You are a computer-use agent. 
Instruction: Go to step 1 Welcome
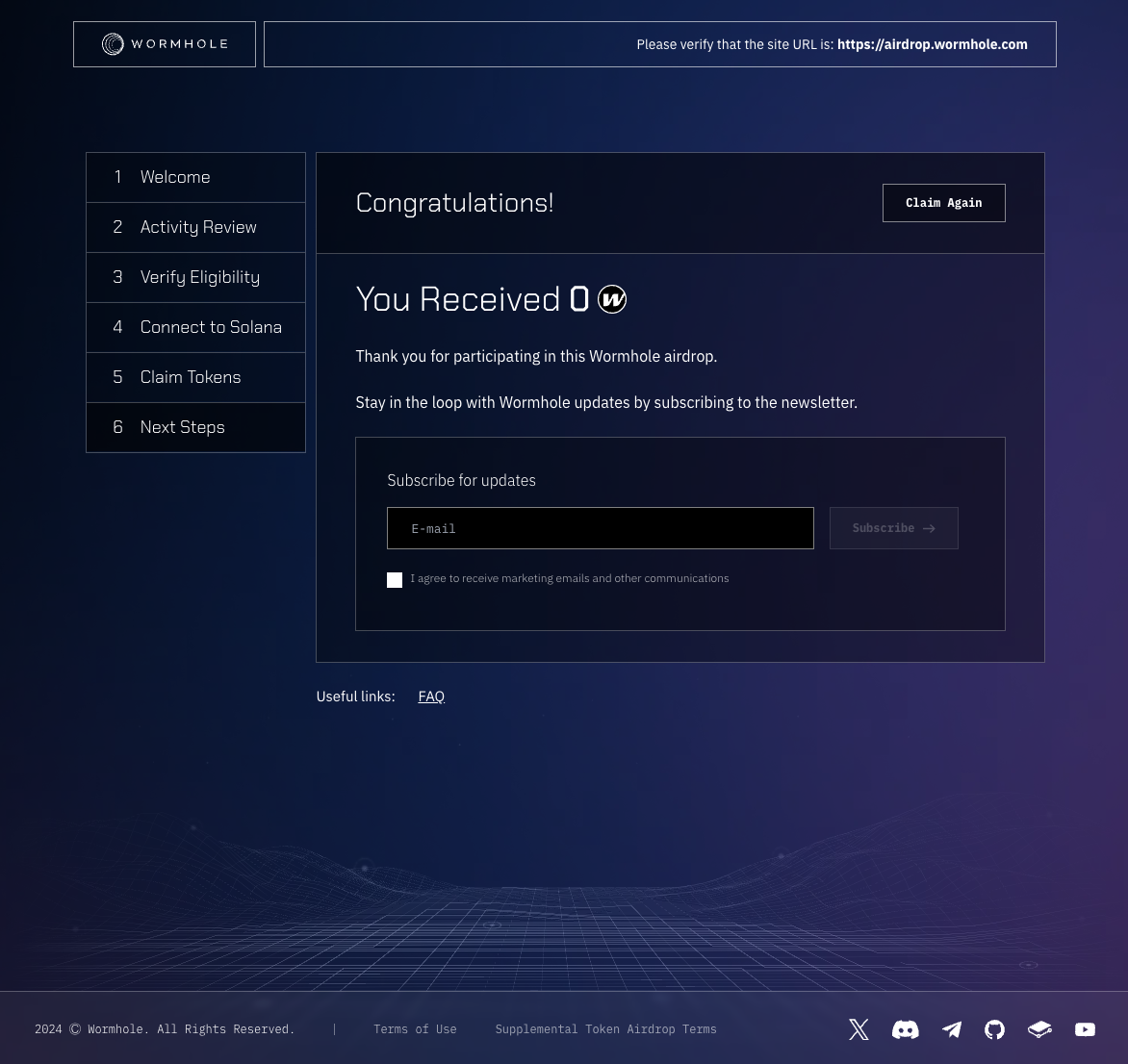(x=195, y=177)
